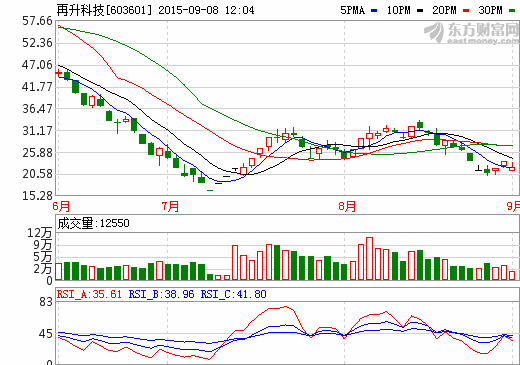This screenshot has width=520, height=365.
Task: Click the RSI_B:38.96 indicator value
Action: pos(161,294)
